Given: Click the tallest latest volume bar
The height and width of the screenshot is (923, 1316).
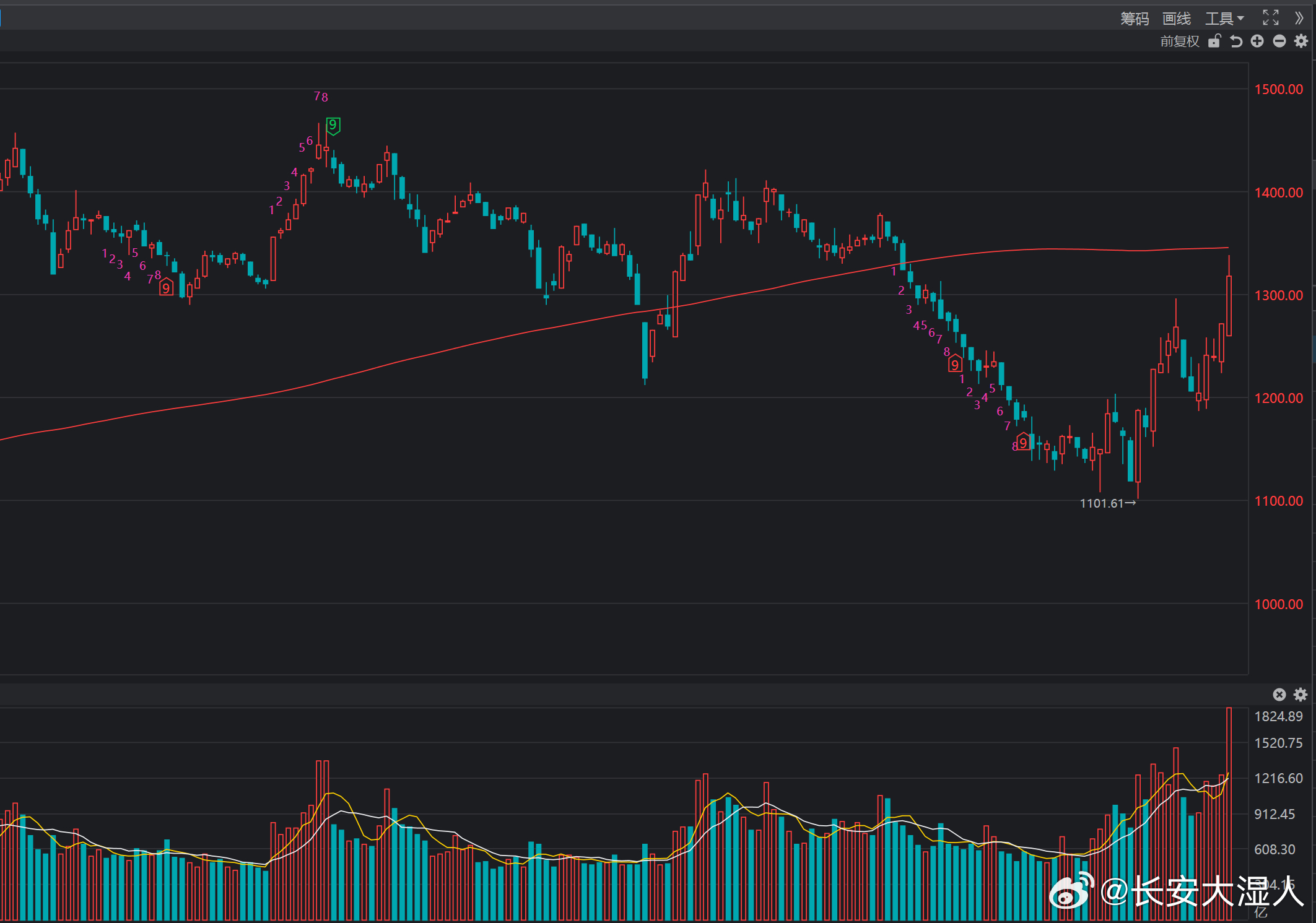Looking at the screenshot, I should pos(1229,813).
